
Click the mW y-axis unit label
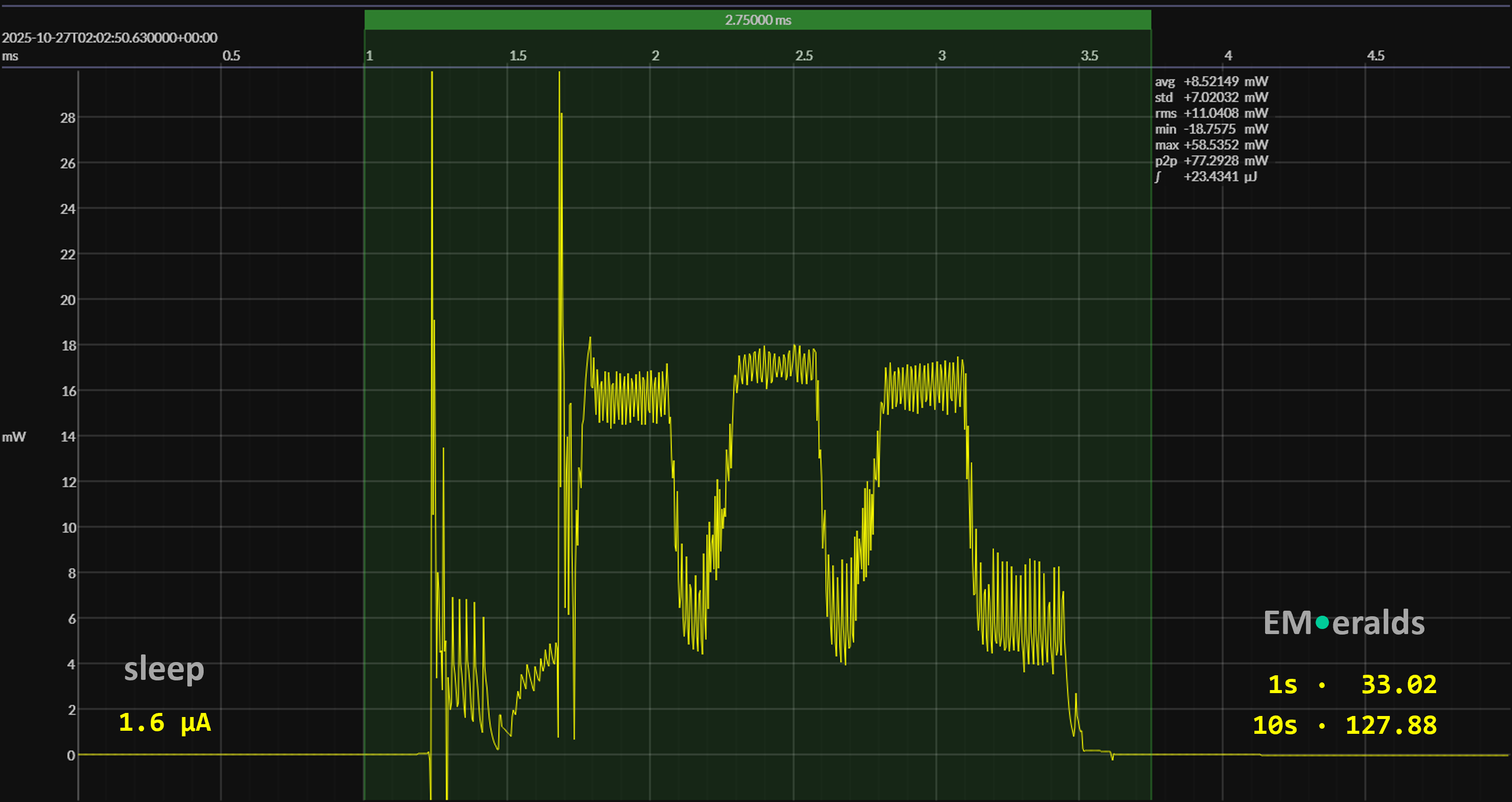[14, 437]
